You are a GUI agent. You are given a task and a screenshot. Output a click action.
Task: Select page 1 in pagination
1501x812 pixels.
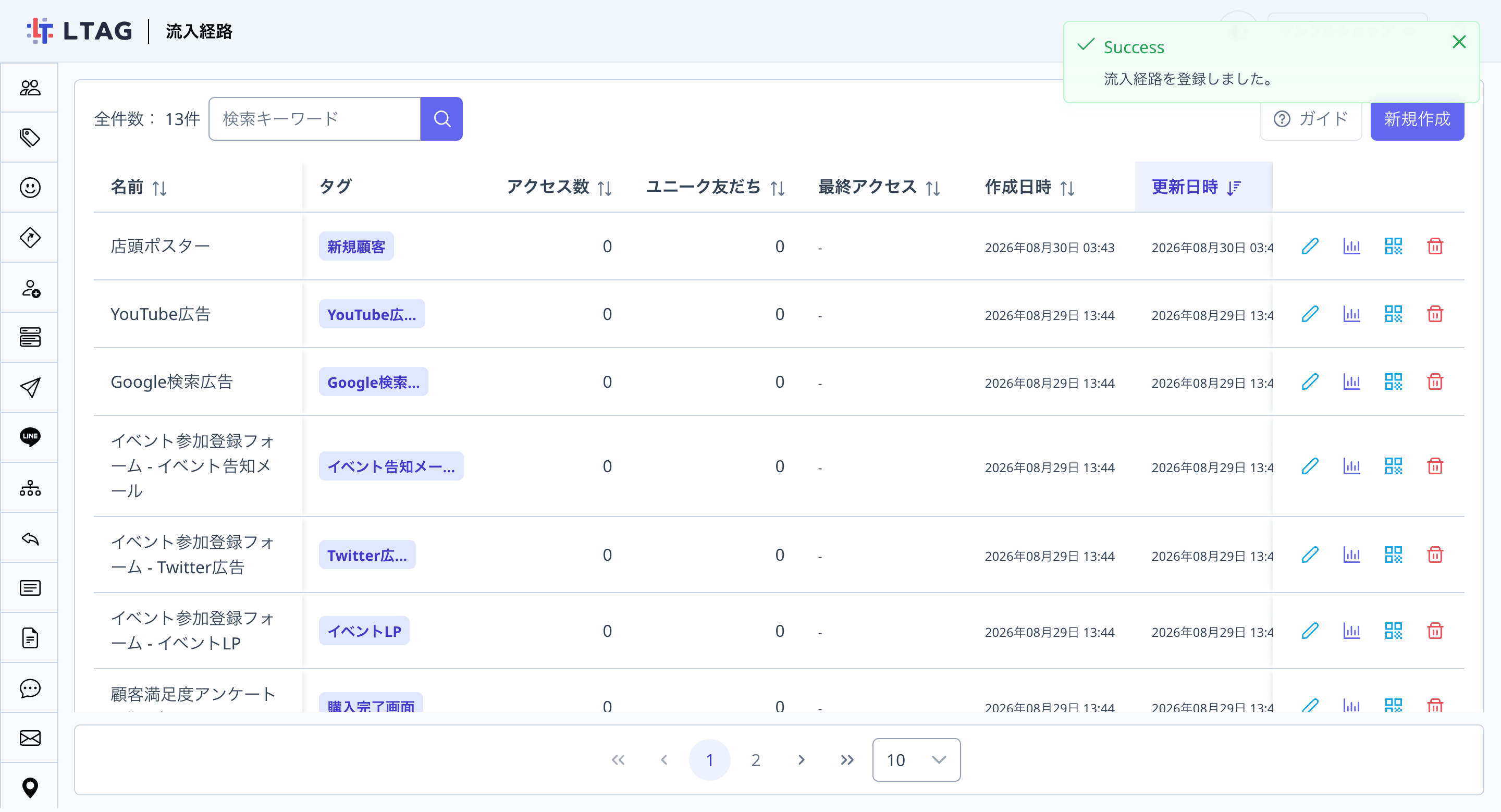(710, 760)
